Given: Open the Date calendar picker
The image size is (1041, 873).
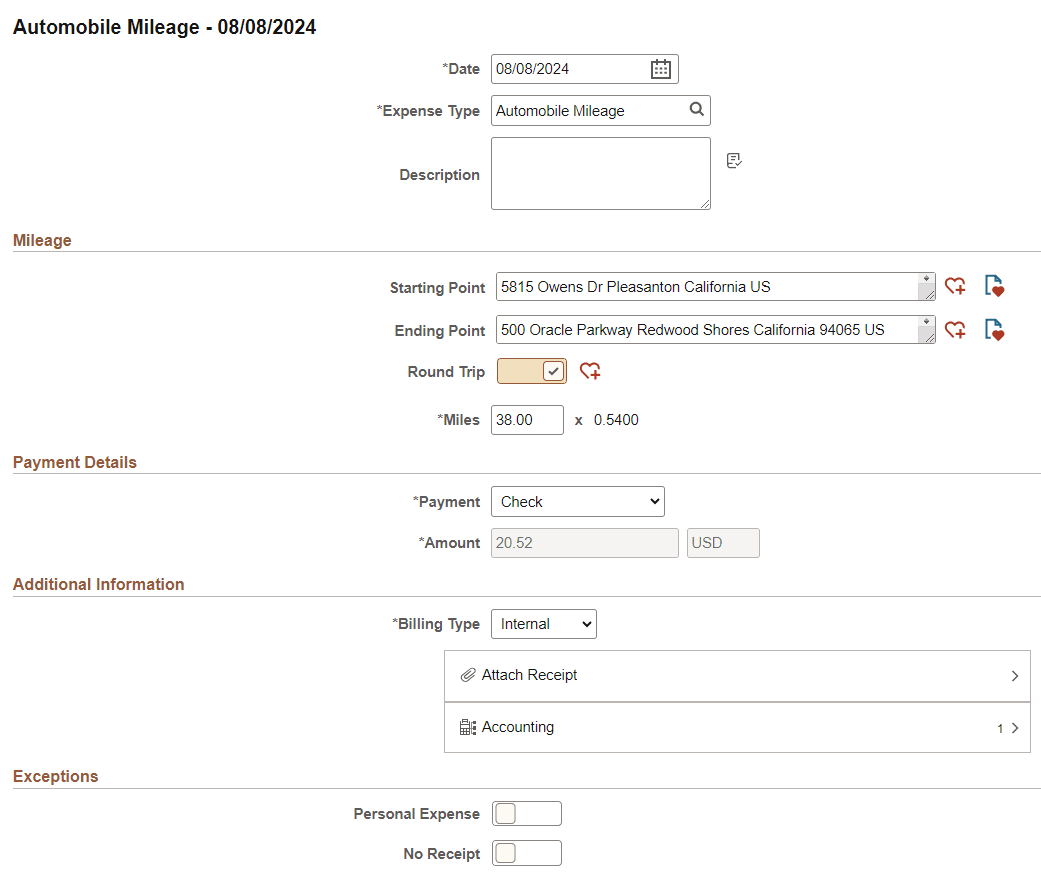Looking at the screenshot, I should pos(660,68).
